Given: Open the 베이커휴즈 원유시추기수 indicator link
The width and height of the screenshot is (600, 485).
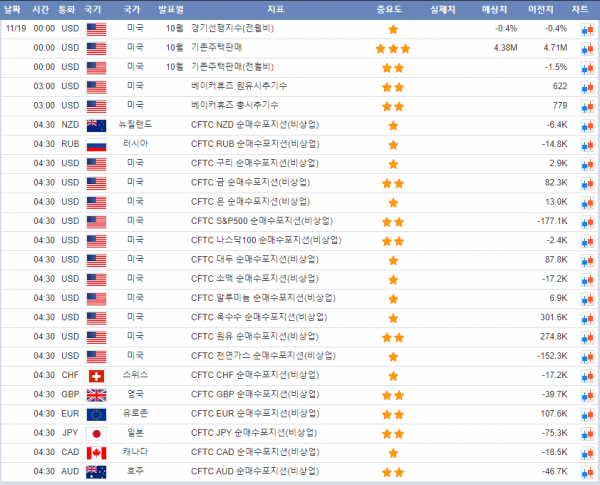Looking at the screenshot, I should (x=235, y=87).
